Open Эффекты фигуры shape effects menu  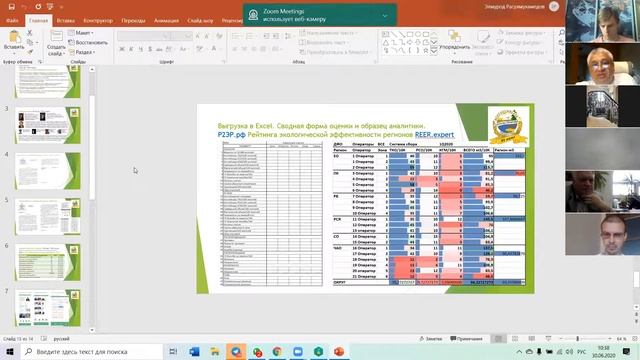point(522,52)
